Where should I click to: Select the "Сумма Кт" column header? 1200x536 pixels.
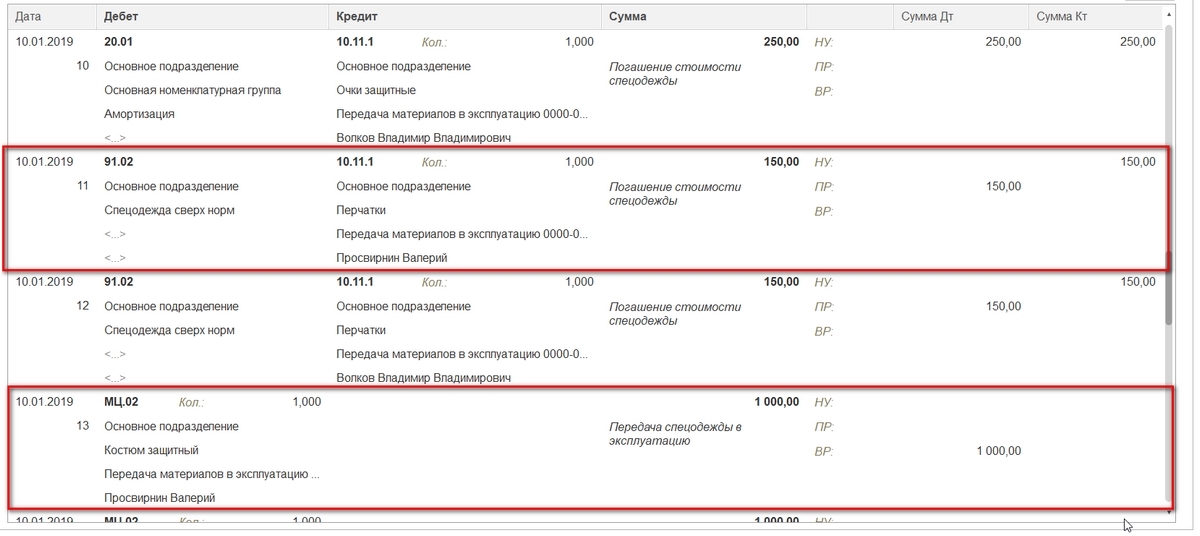[x=1062, y=17]
